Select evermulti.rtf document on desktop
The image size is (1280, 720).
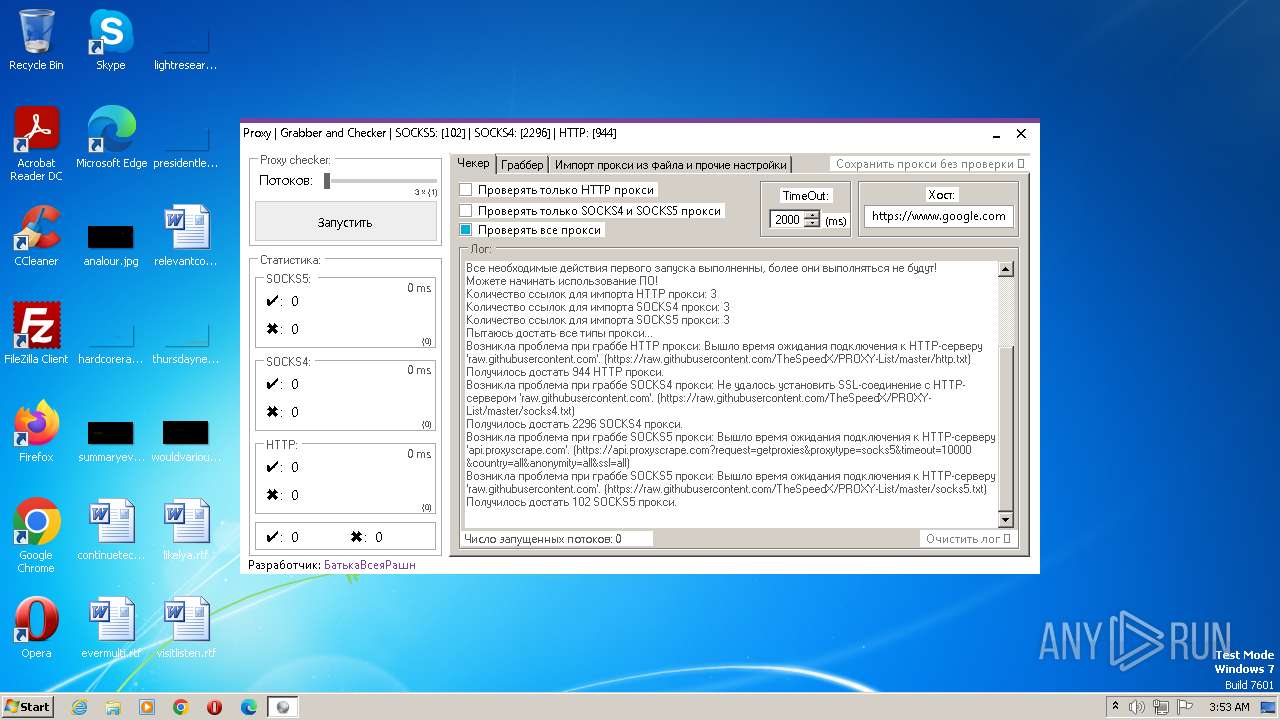pyautogui.click(x=111, y=628)
